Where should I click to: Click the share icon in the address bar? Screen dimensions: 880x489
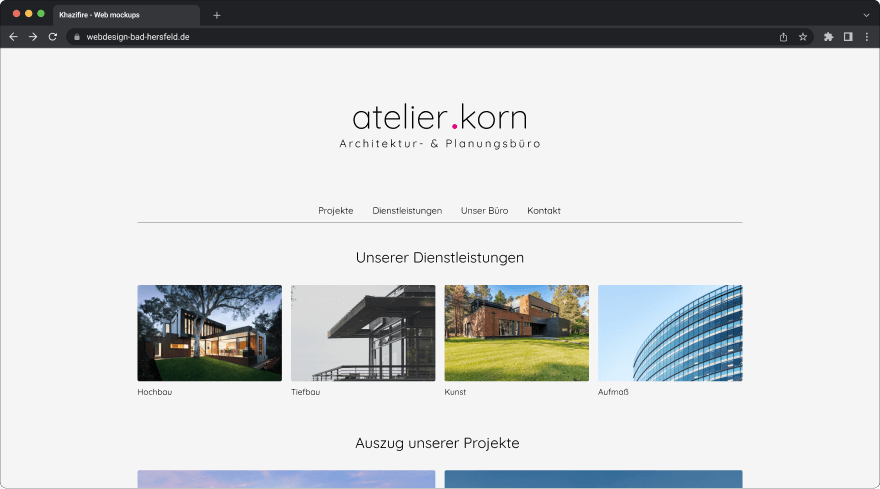click(783, 37)
